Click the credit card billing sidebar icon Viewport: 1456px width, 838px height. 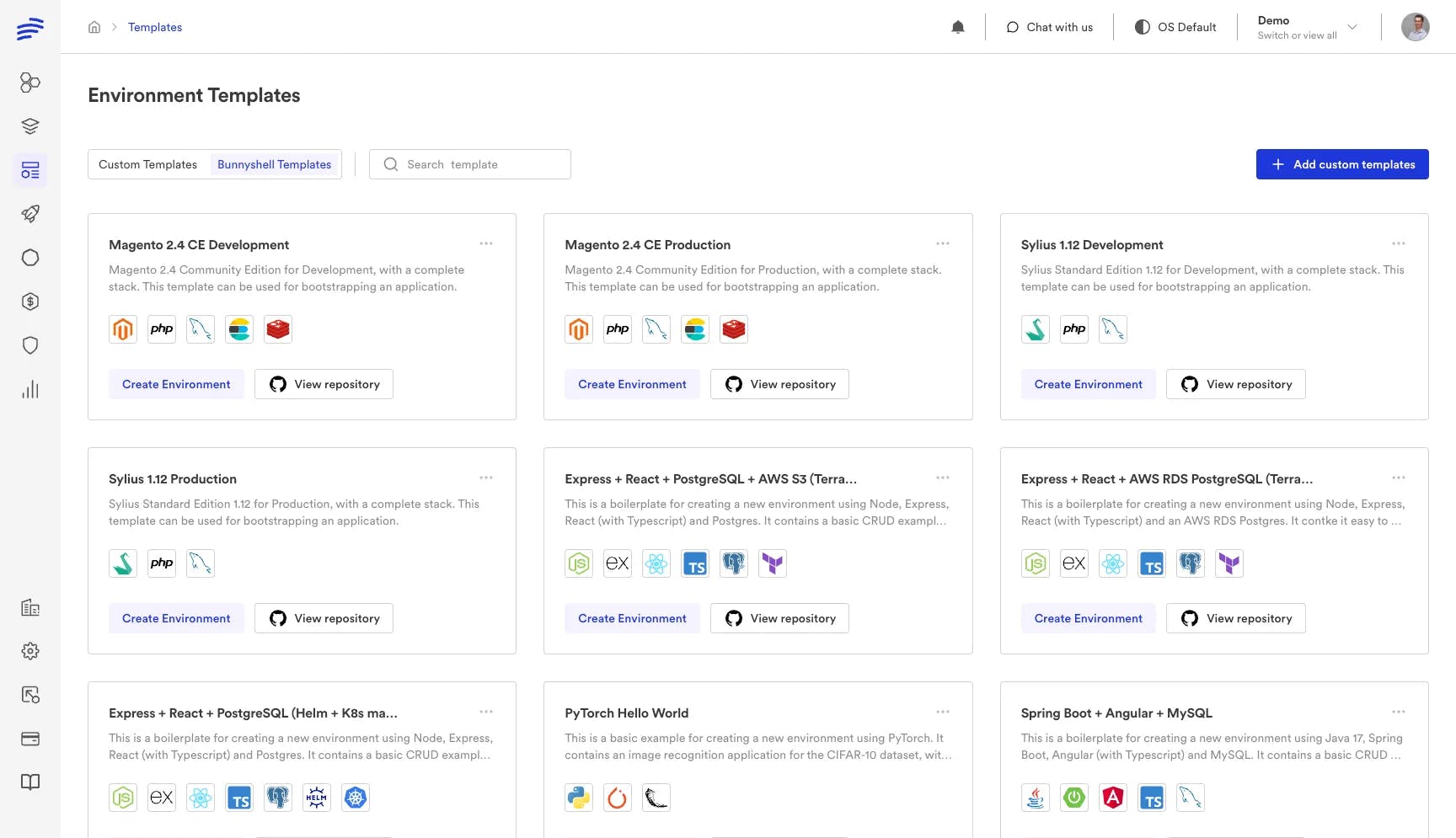click(x=30, y=739)
